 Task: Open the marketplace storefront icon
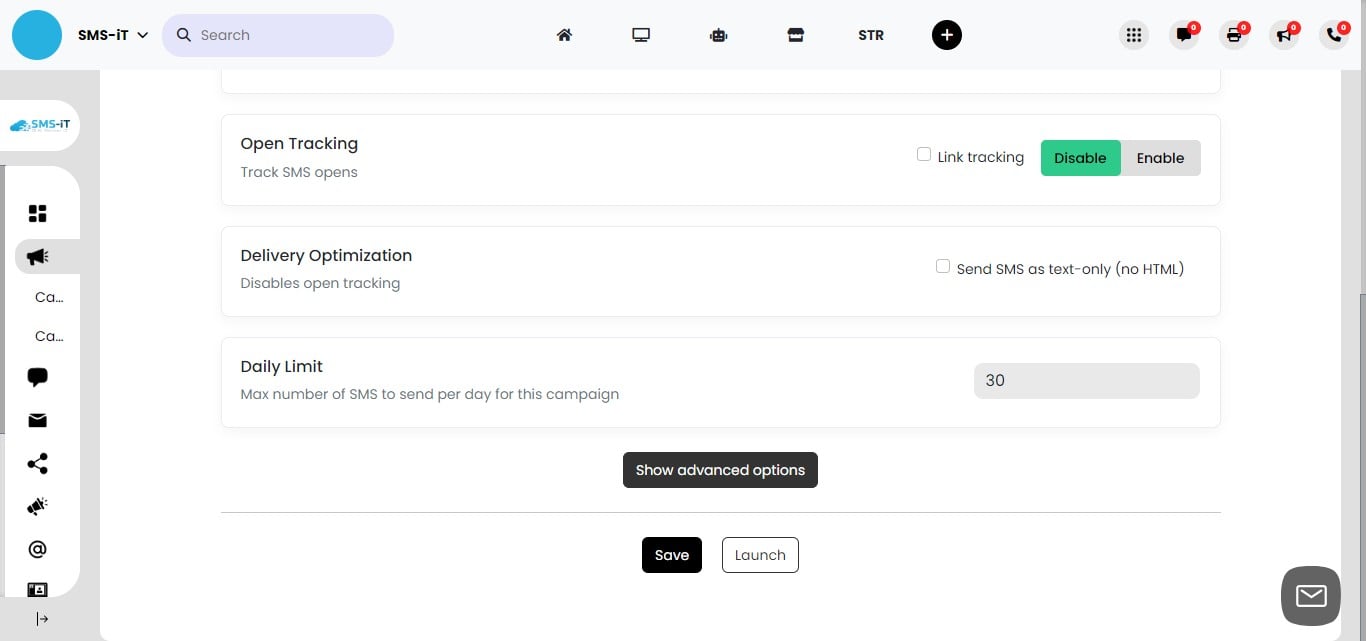coord(795,34)
